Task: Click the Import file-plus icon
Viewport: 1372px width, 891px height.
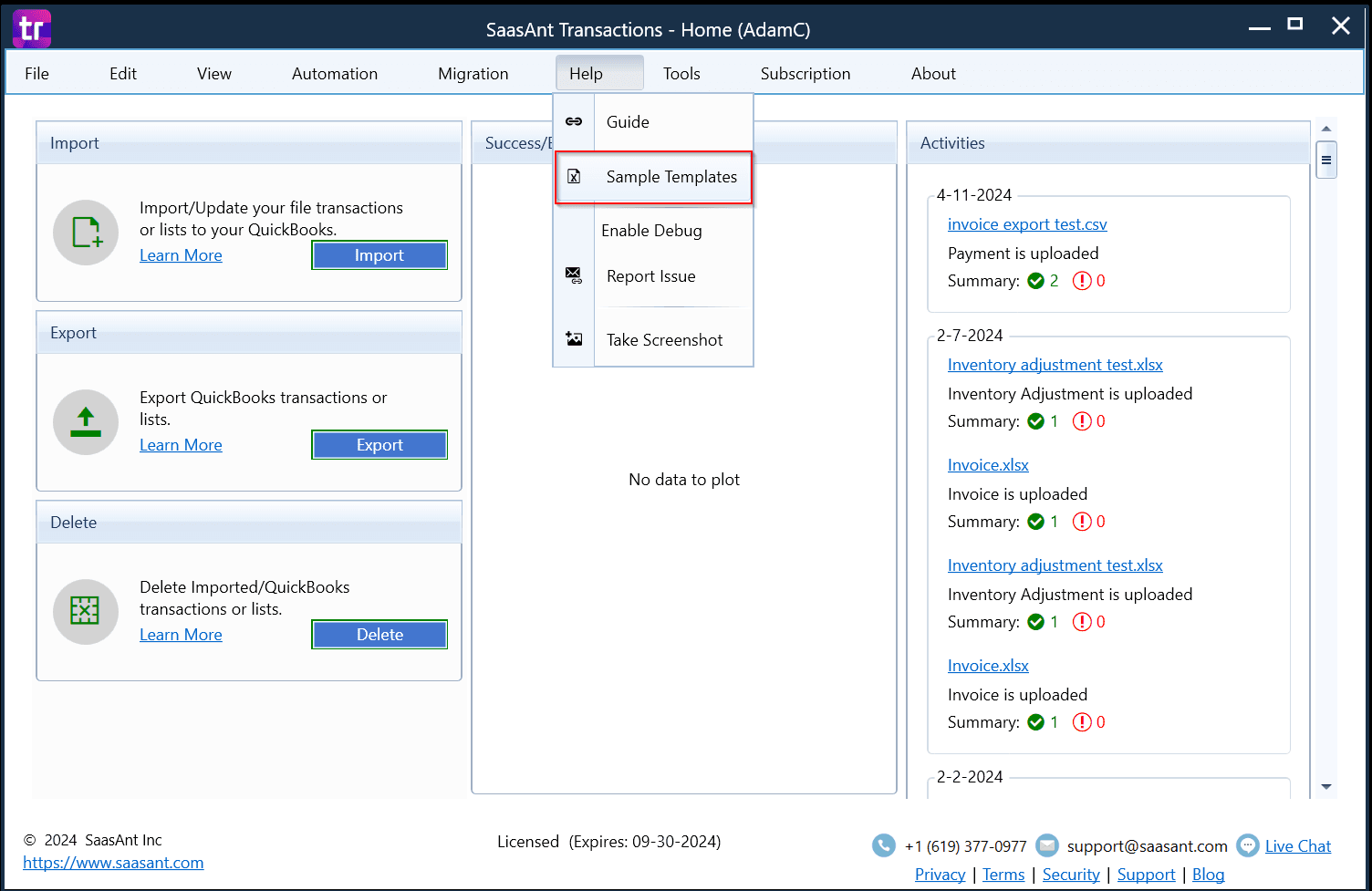Action: pyautogui.click(x=86, y=233)
